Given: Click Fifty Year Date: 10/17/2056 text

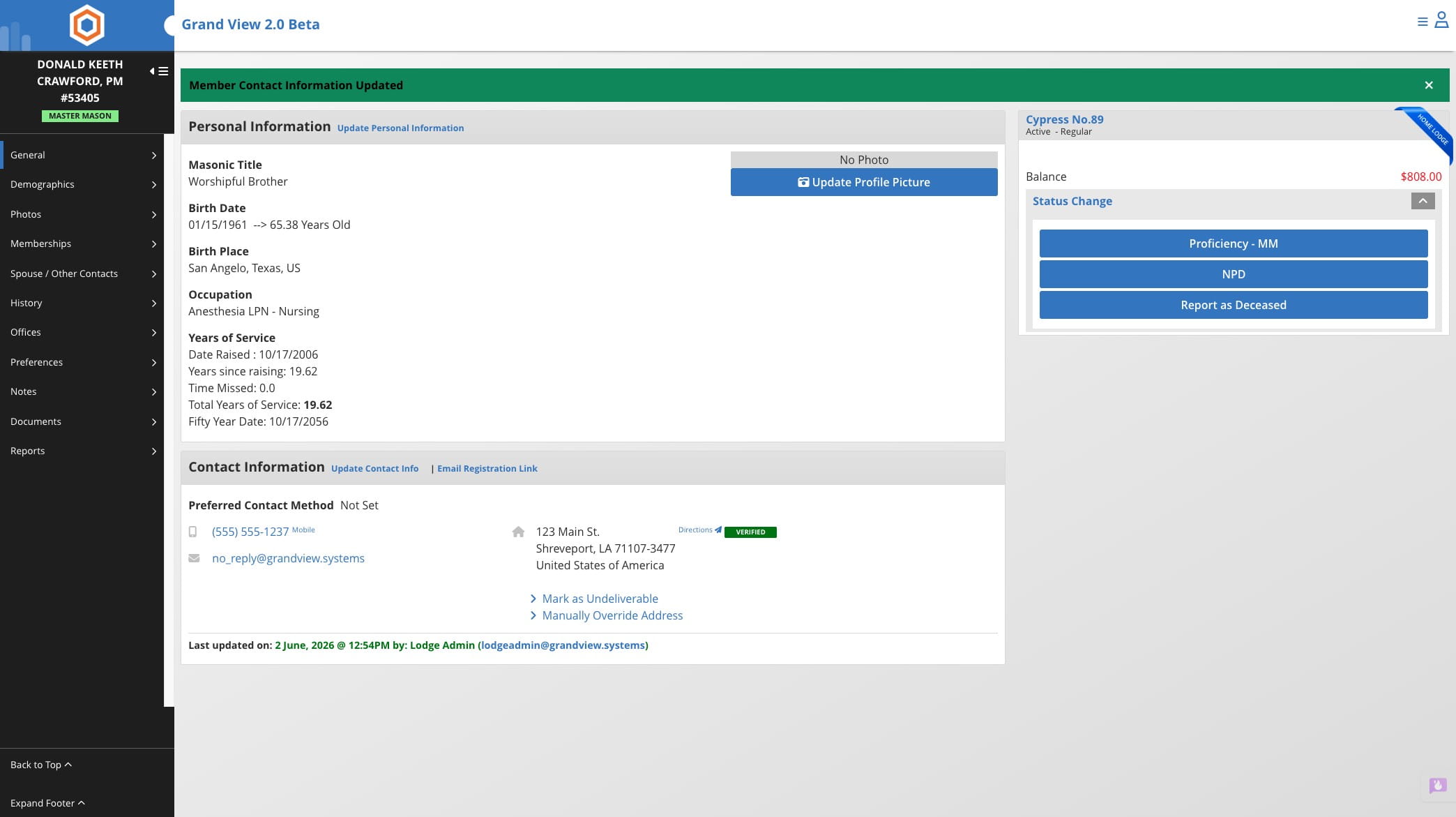Looking at the screenshot, I should (x=258, y=421).
